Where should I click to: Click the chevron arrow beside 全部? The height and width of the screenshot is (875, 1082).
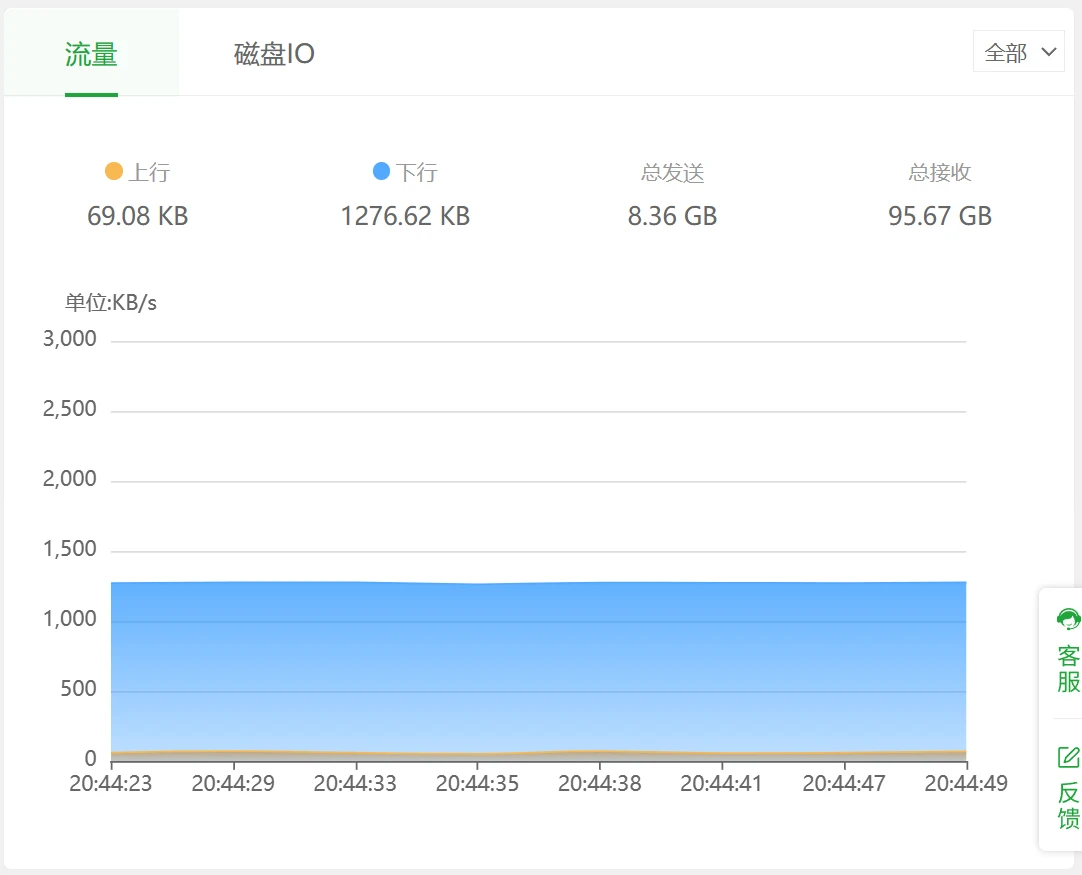tap(1048, 52)
